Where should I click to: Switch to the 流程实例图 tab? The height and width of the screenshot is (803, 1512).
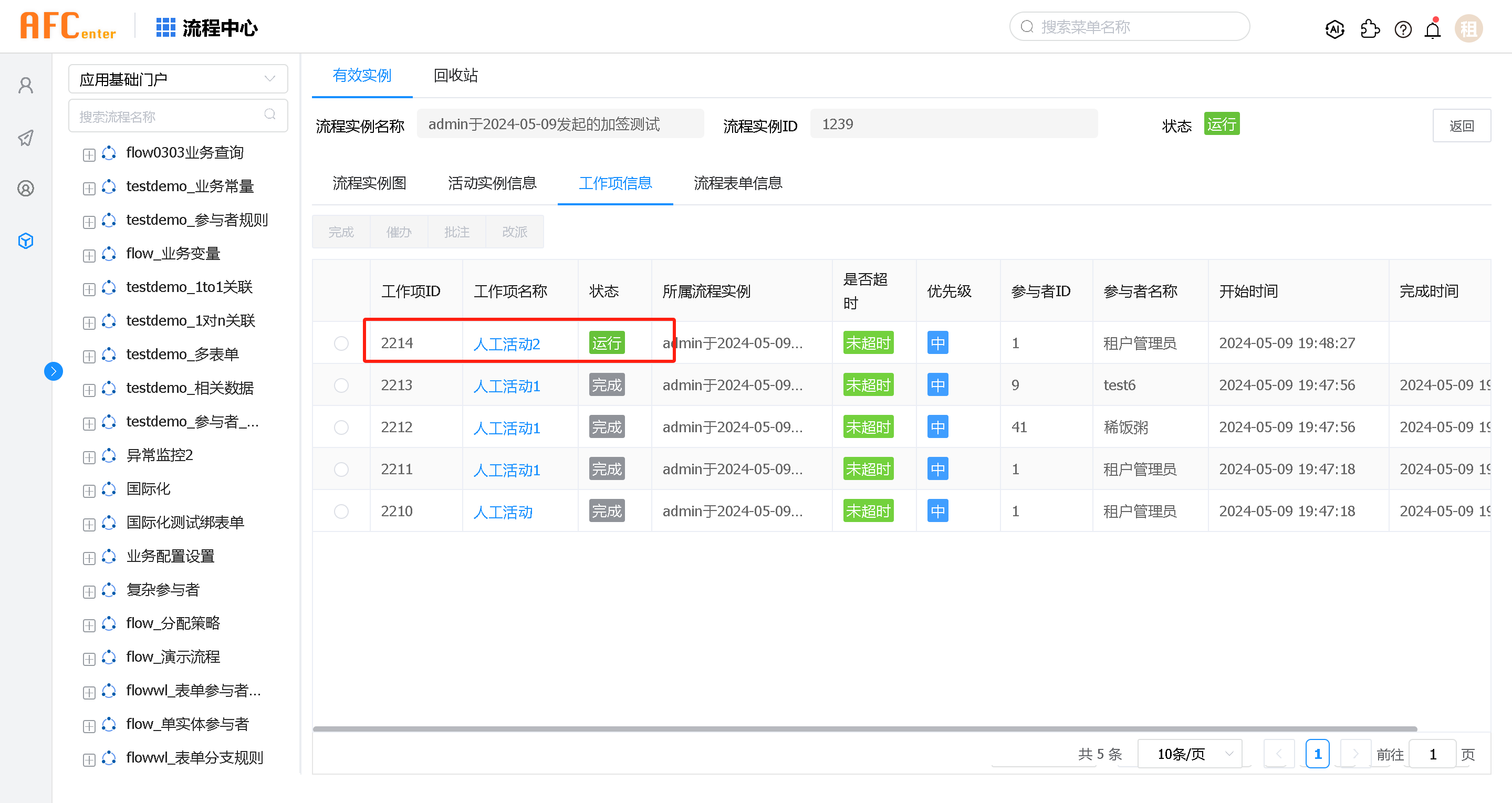(369, 183)
